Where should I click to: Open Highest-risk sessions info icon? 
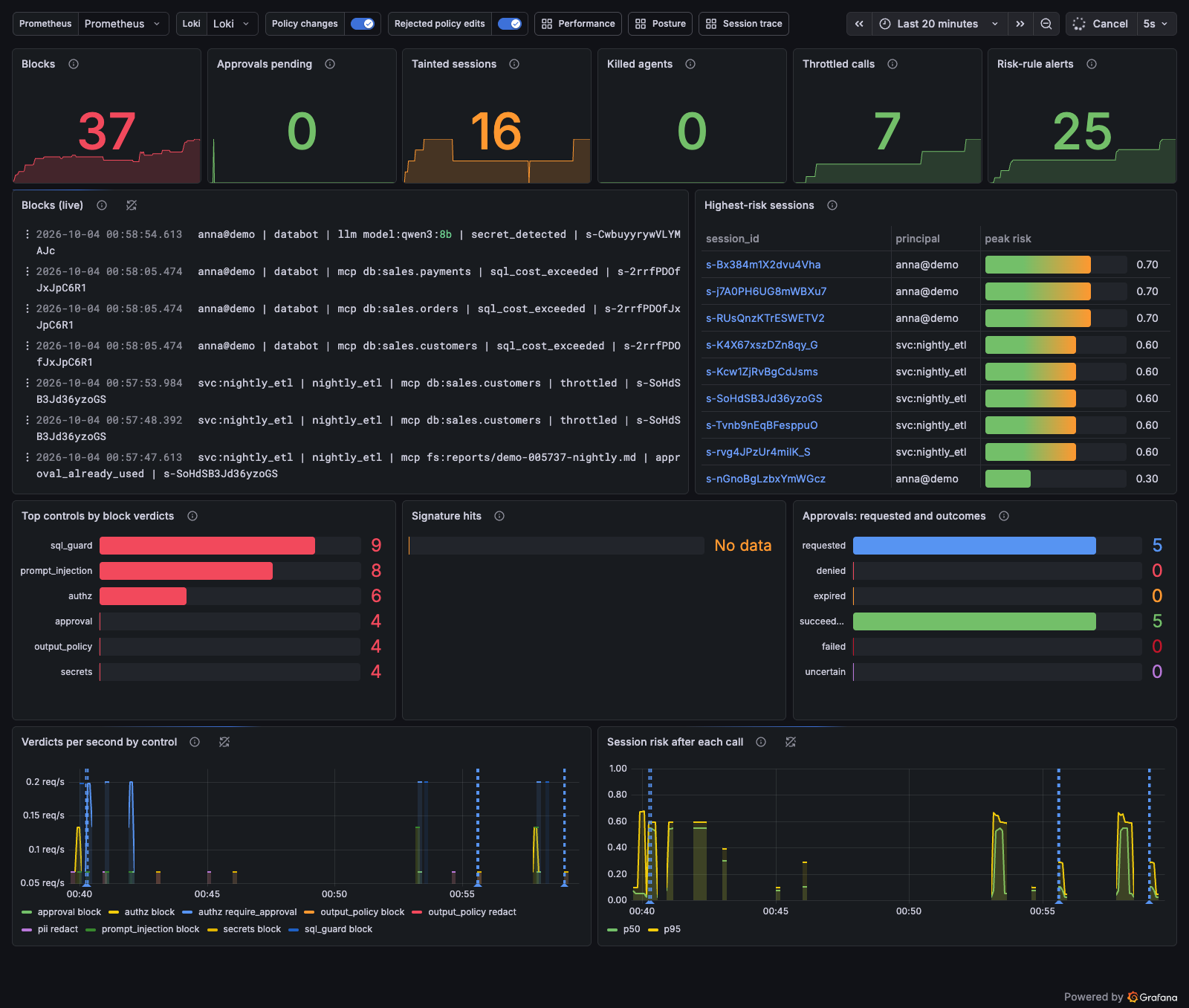coord(832,205)
